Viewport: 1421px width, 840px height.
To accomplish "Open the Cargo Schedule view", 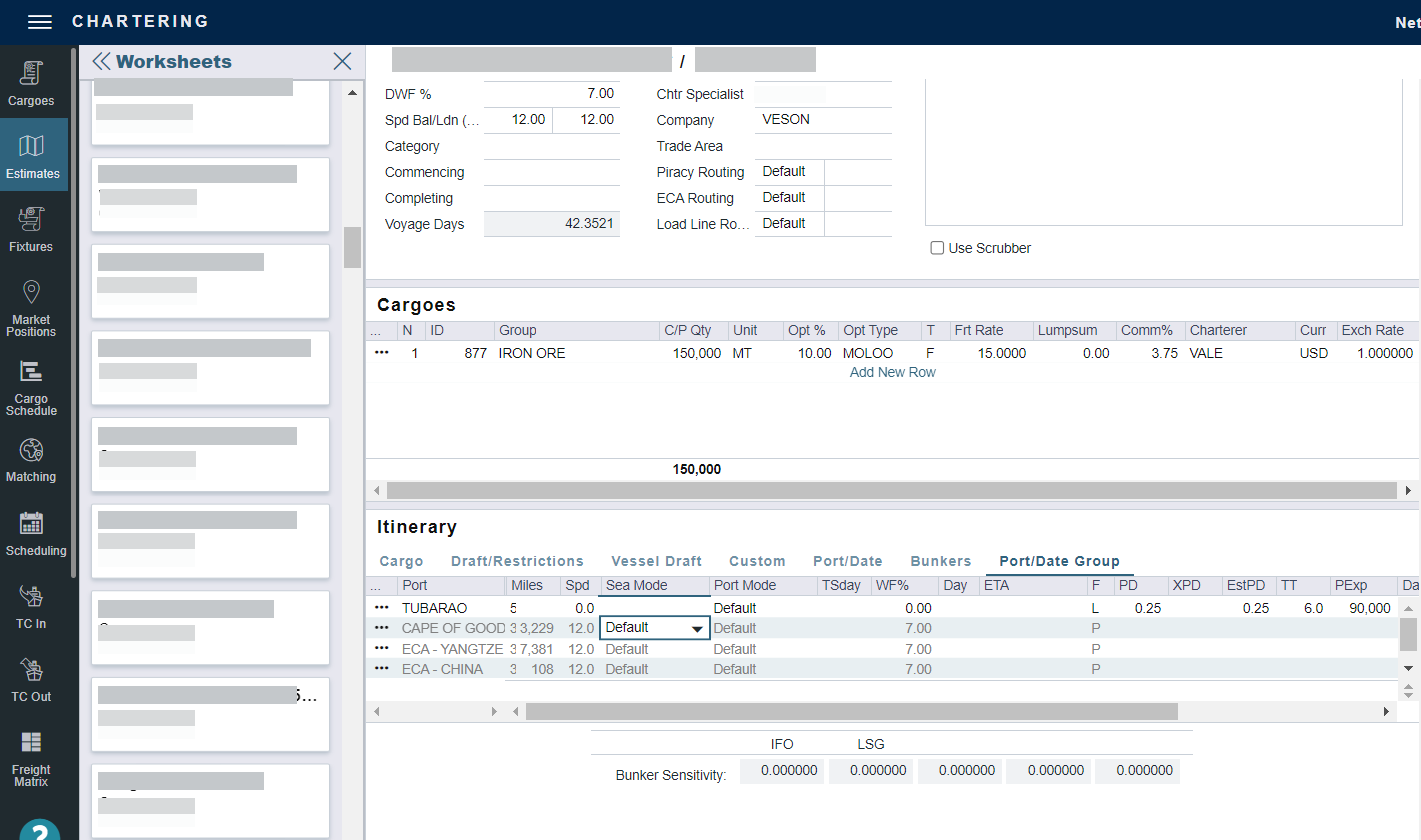I will tap(31, 388).
